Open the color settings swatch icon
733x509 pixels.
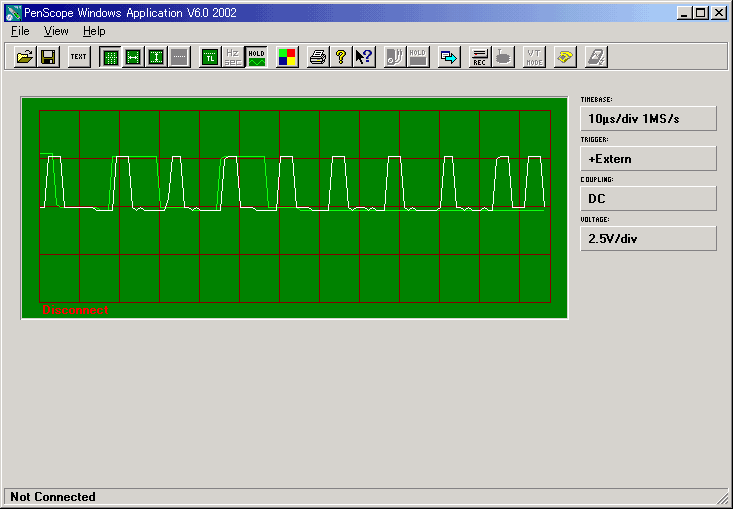287,57
